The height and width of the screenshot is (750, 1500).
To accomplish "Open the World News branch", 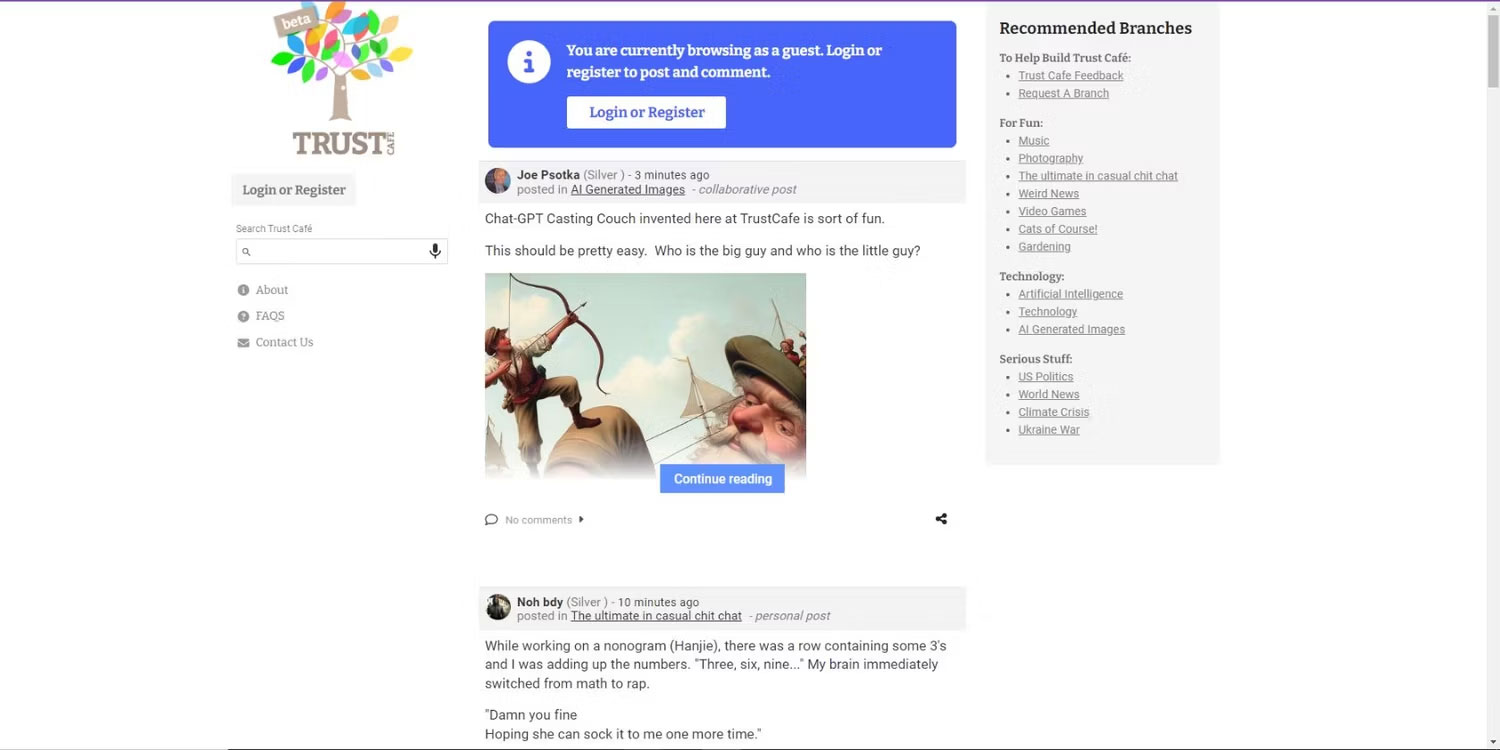I will tap(1049, 395).
